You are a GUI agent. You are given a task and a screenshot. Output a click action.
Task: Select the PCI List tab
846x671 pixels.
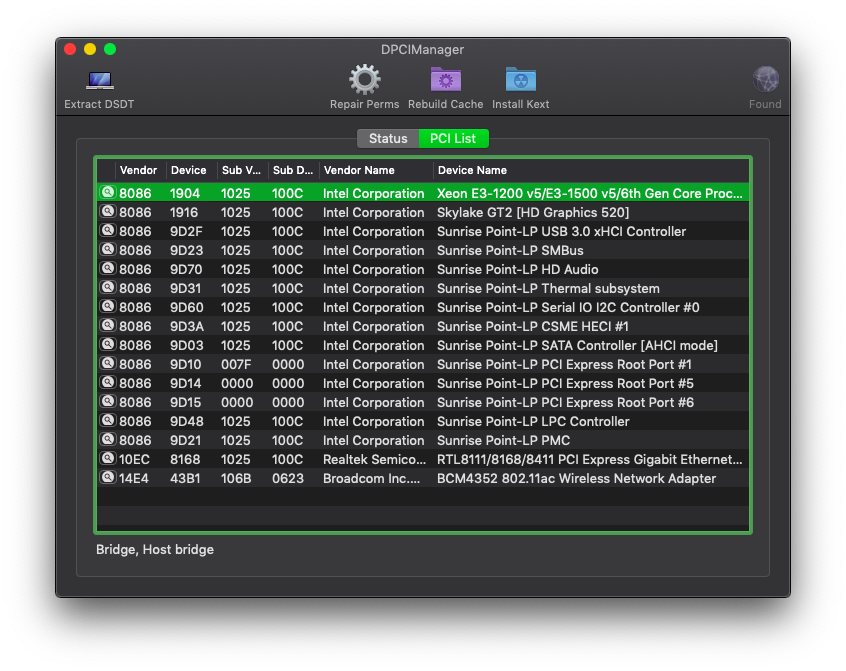(x=453, y=139)
